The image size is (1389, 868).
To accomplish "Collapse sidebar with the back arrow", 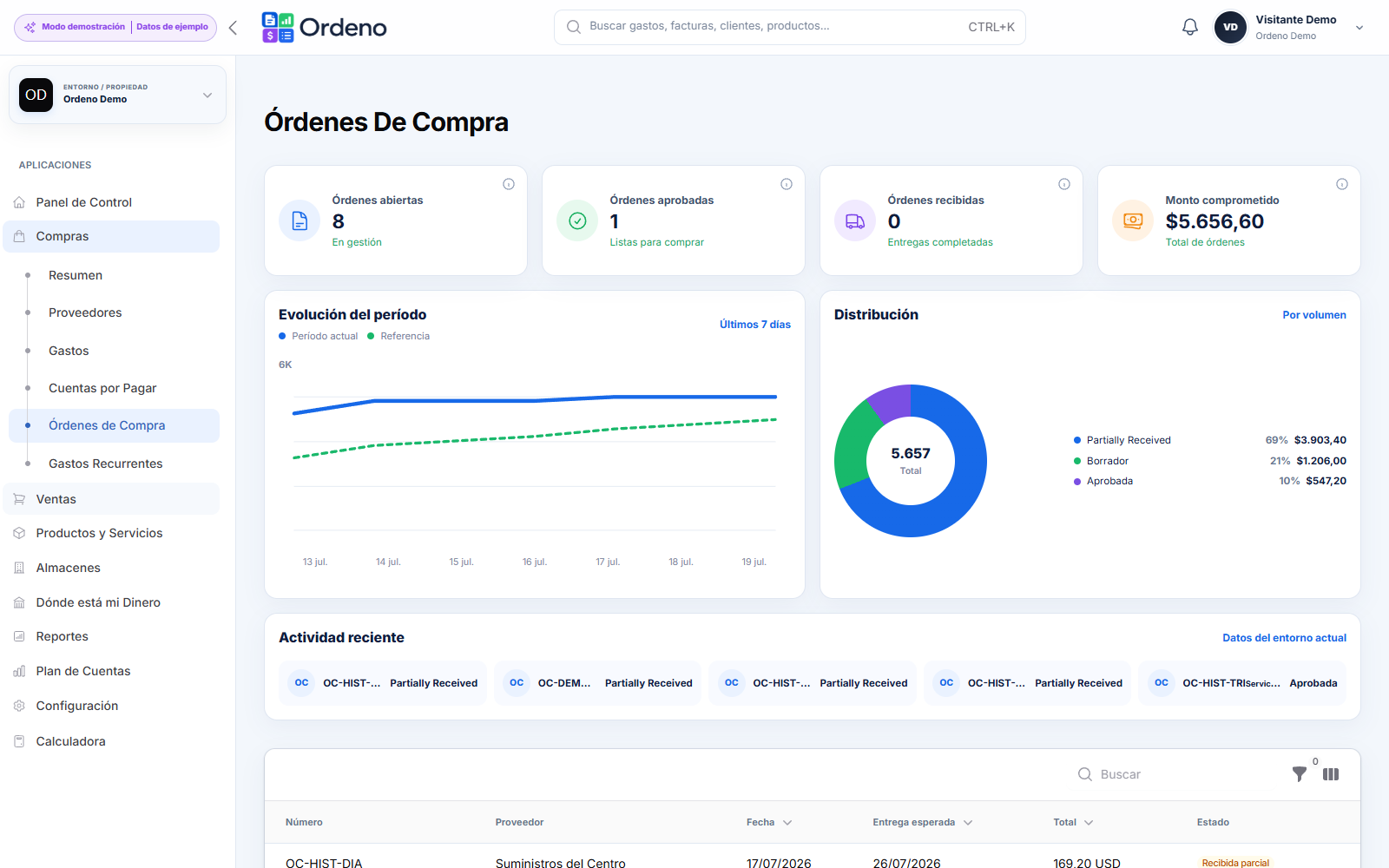I will tap(233, 28).
